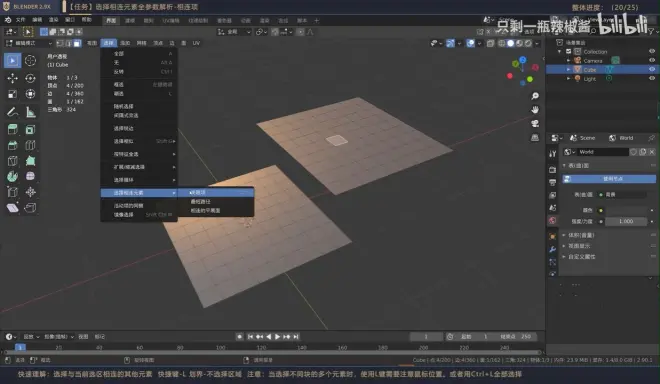Choose the Inset Faces tool
The height and width of the screenshot is (384, 660).
[30, 130]
